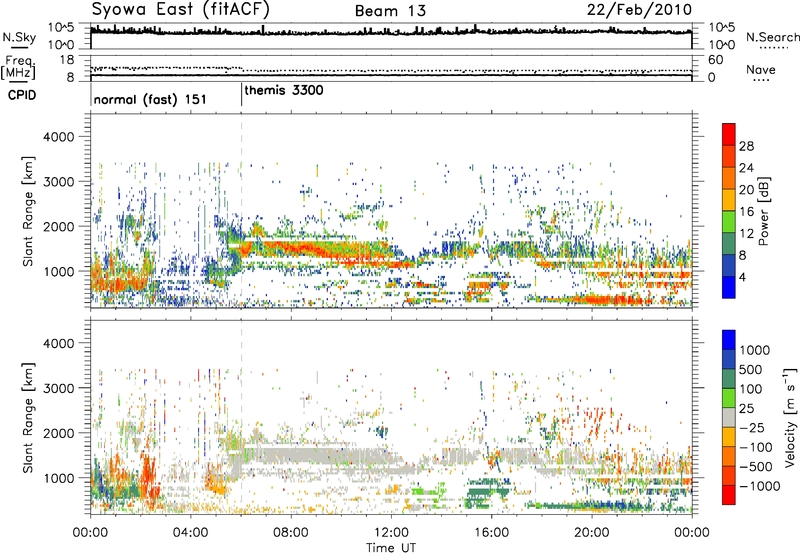Click the '16' Power colorbar tick
The image size is (800, 554).
746,212
